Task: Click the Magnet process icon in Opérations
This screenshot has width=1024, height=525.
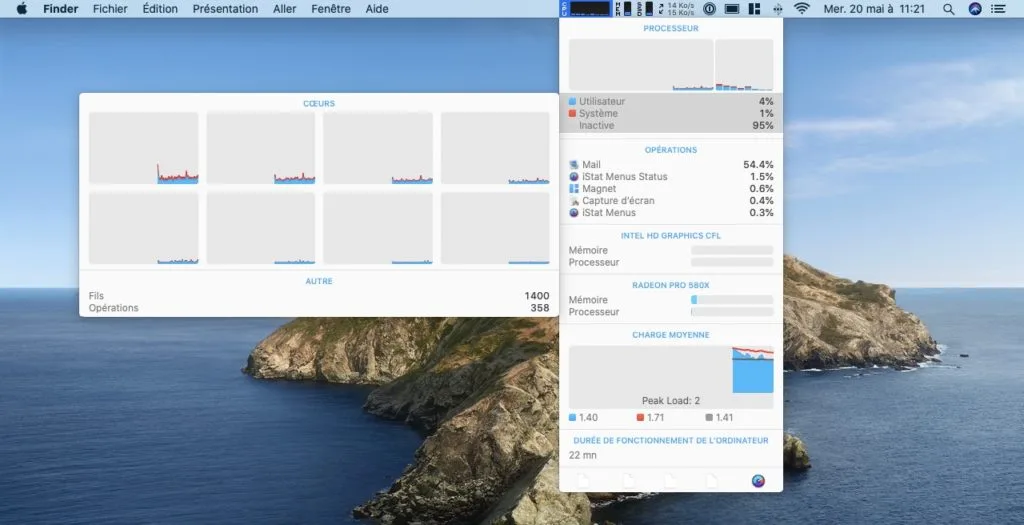Action: point(573,188)
